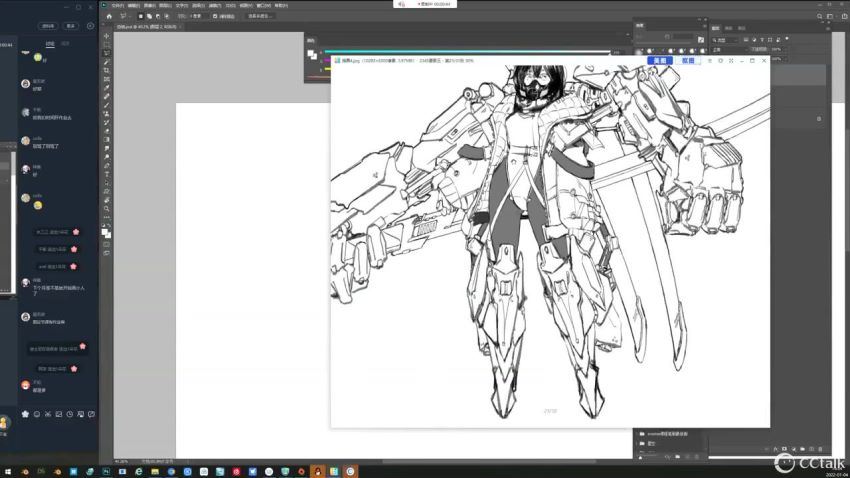Click the Home icon in options bar
The width and height of the screenshot is (850, 478).
[109, 16]
